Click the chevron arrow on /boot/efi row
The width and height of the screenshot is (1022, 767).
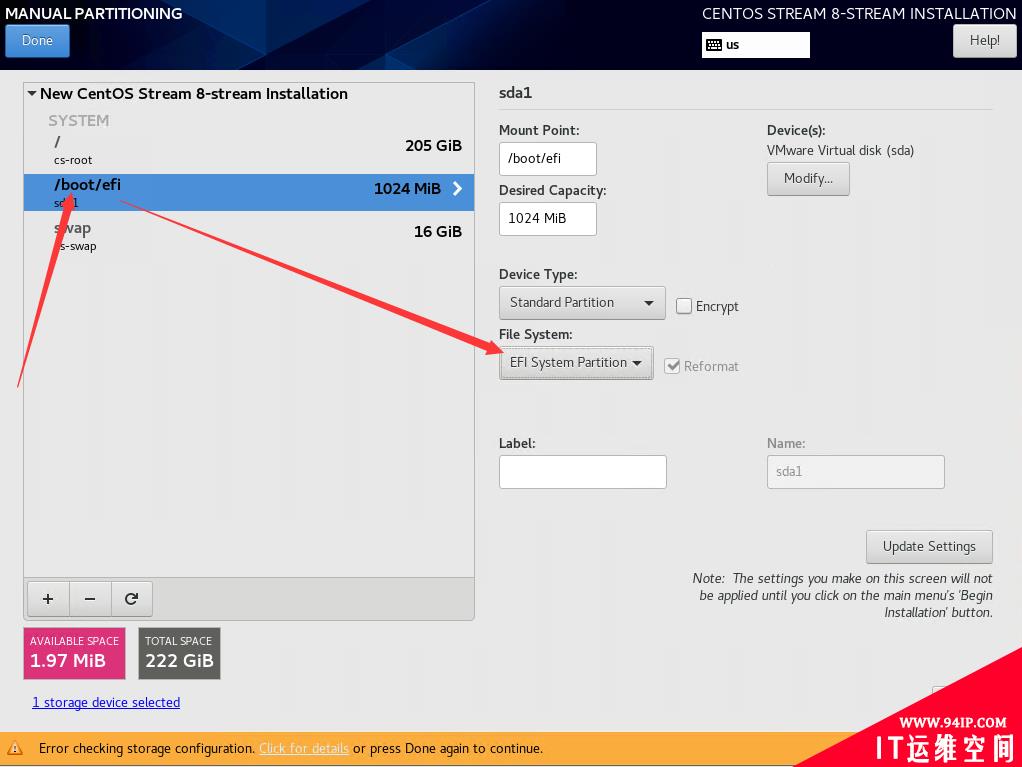[x=458, y=188]
